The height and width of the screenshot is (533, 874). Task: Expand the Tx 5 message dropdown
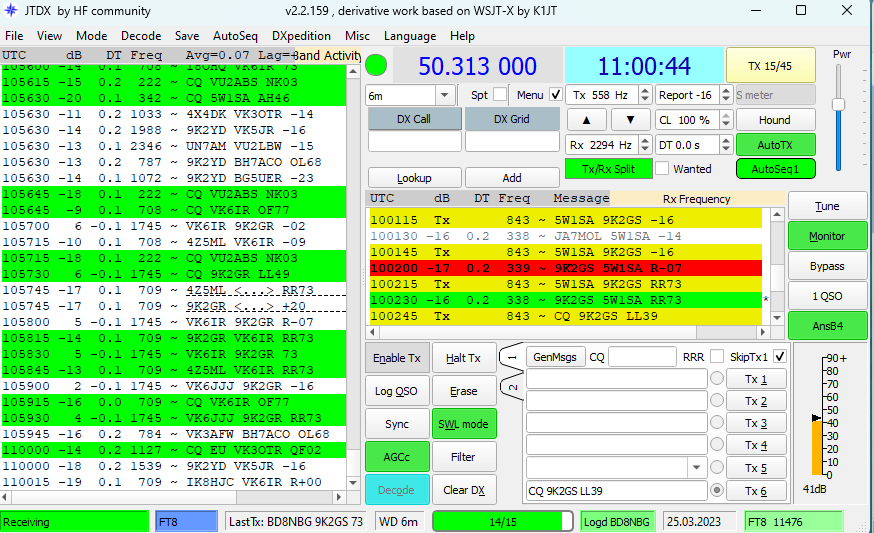coord(696,467)
